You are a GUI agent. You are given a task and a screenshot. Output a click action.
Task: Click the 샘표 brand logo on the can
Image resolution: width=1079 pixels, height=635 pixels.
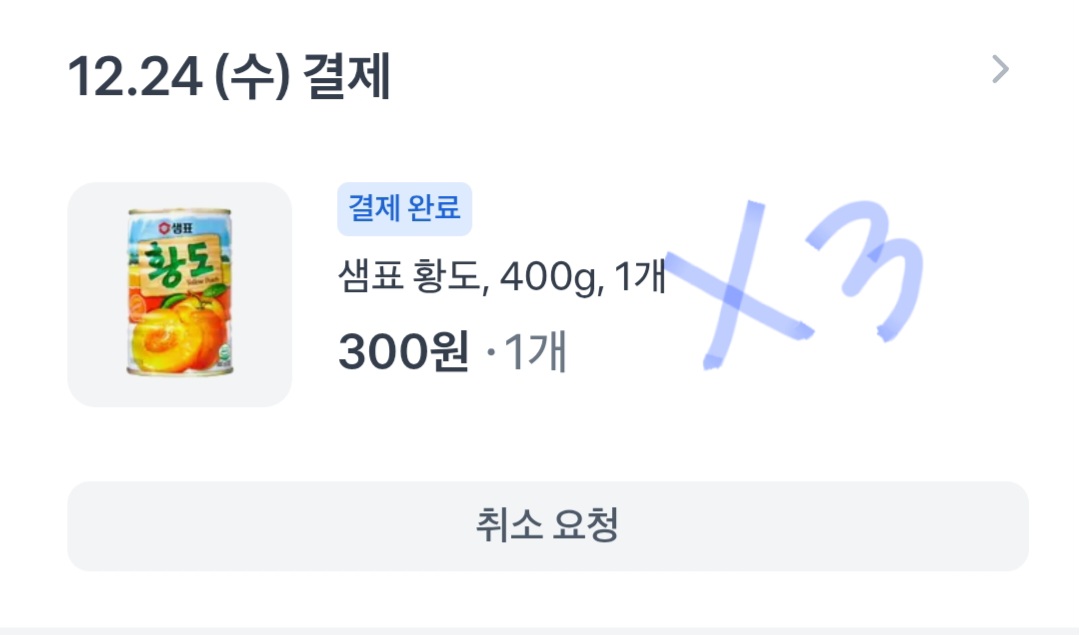[176, 227]
